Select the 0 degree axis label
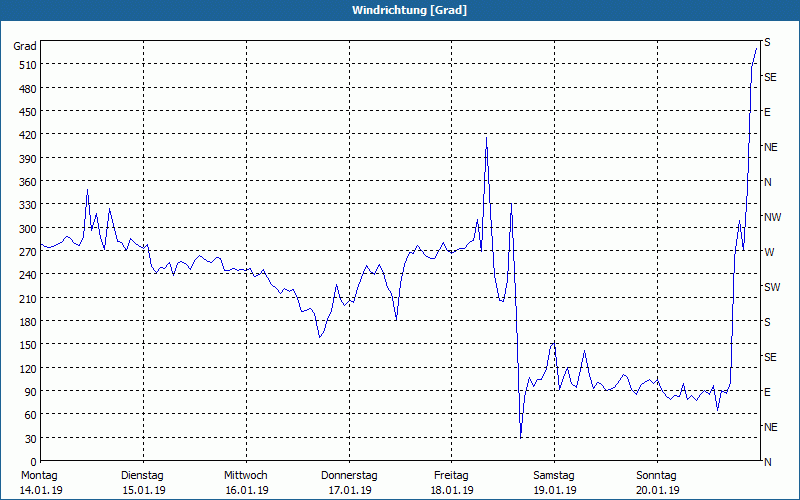The width and height of the screenshot is (800, 500). point(34,462)
